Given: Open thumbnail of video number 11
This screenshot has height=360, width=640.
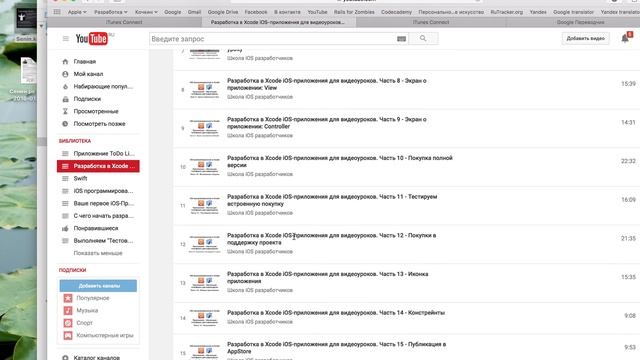Looking at the screenshot, I should (x=204, y=206).
